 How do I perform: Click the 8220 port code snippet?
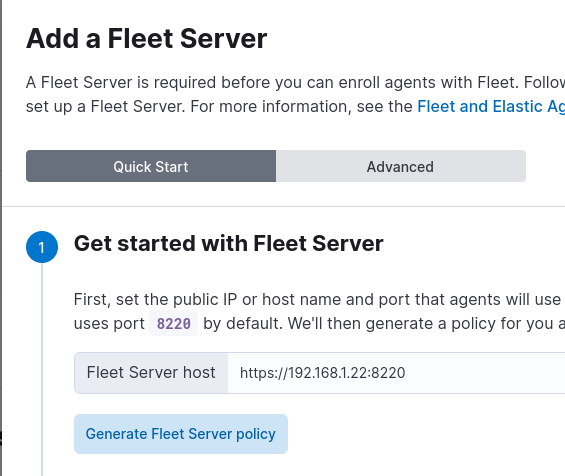point(173,323)
